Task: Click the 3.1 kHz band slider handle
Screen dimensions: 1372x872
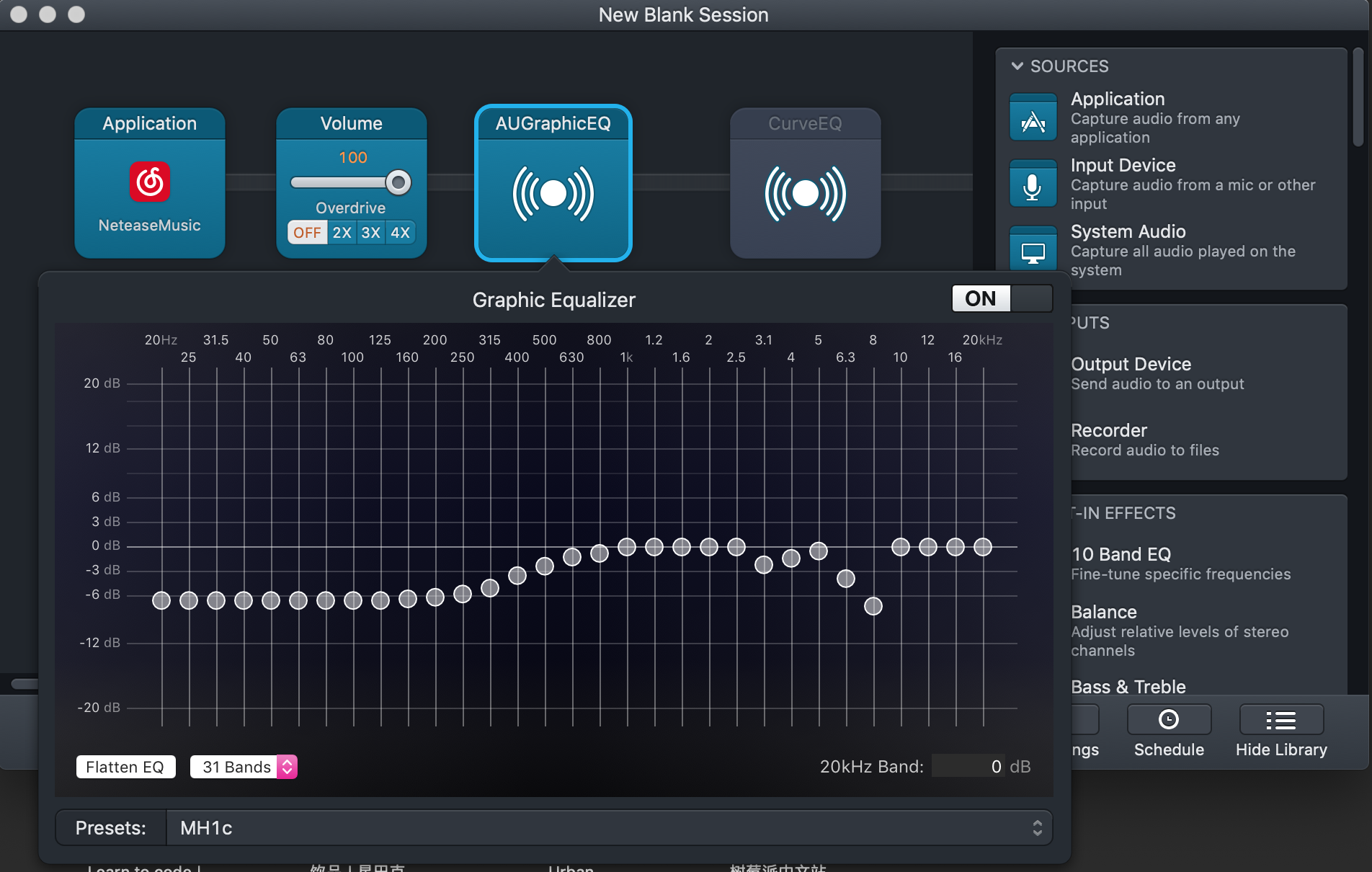Action: tap(764, 564)
